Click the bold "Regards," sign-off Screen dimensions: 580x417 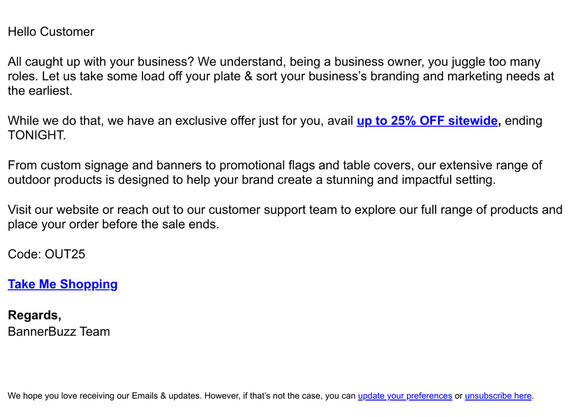pos(35,315)
